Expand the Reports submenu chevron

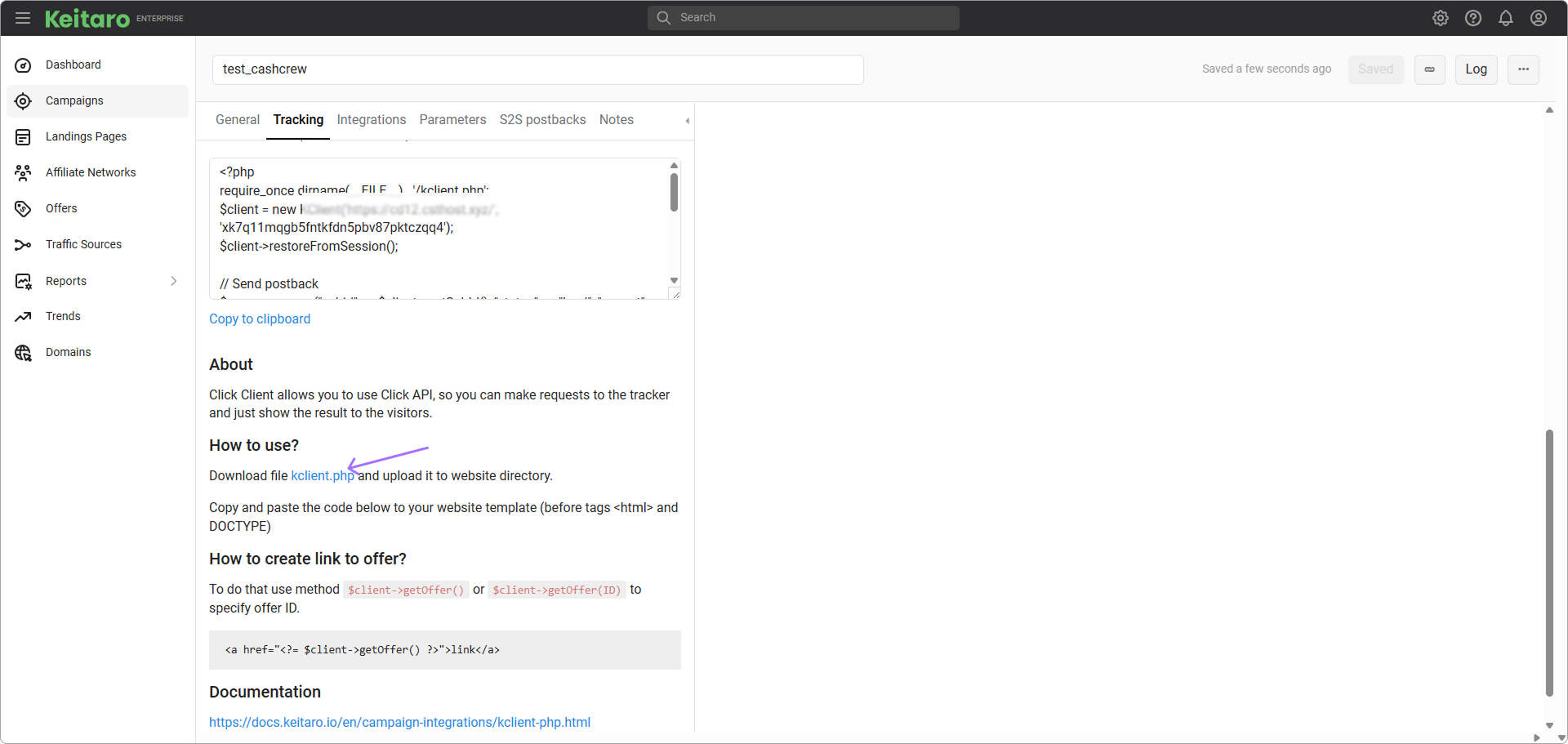tap(173, 281)
